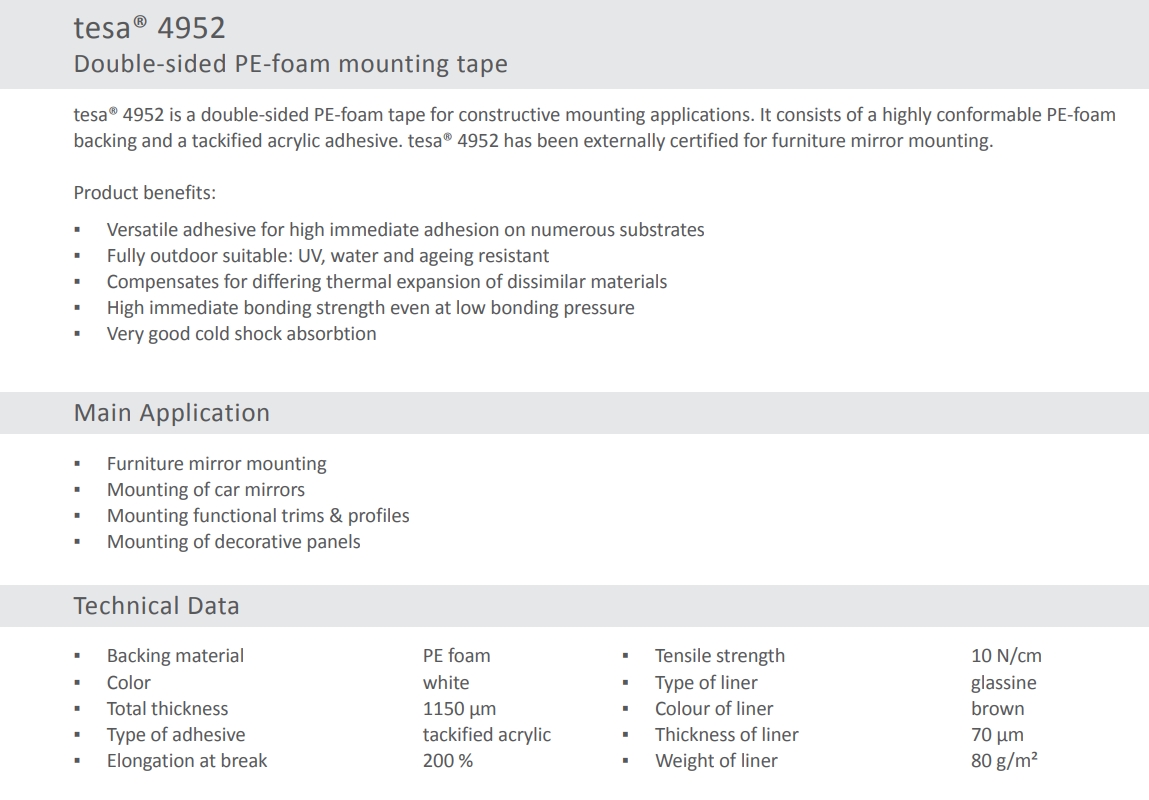This screenshot has height=800, width=1149.
Task: Click the "Mounting of decorative panels" item
Action: [233, 542]
